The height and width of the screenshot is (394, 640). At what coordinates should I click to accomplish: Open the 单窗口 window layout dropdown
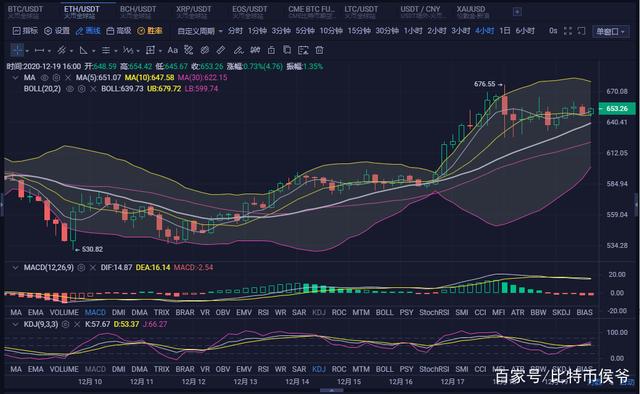[610, 31]
